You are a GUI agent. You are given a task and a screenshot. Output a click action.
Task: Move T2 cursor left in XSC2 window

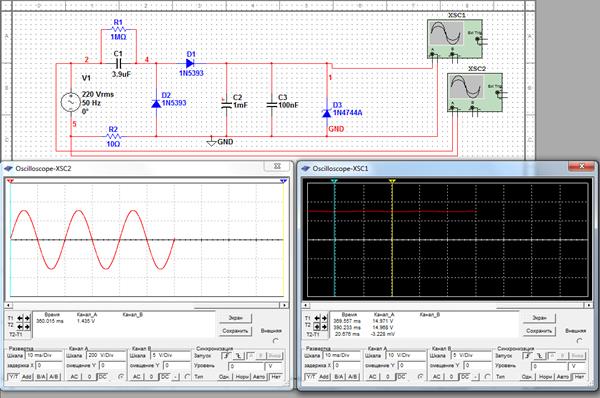pos(20,326)
